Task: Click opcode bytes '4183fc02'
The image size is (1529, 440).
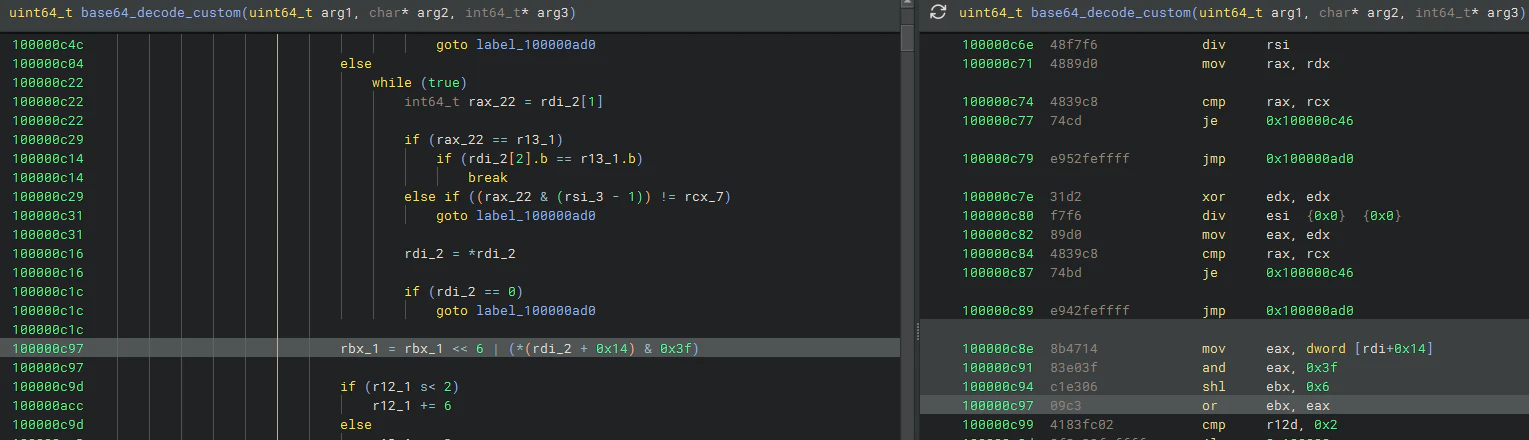Action: point(1082,425)
